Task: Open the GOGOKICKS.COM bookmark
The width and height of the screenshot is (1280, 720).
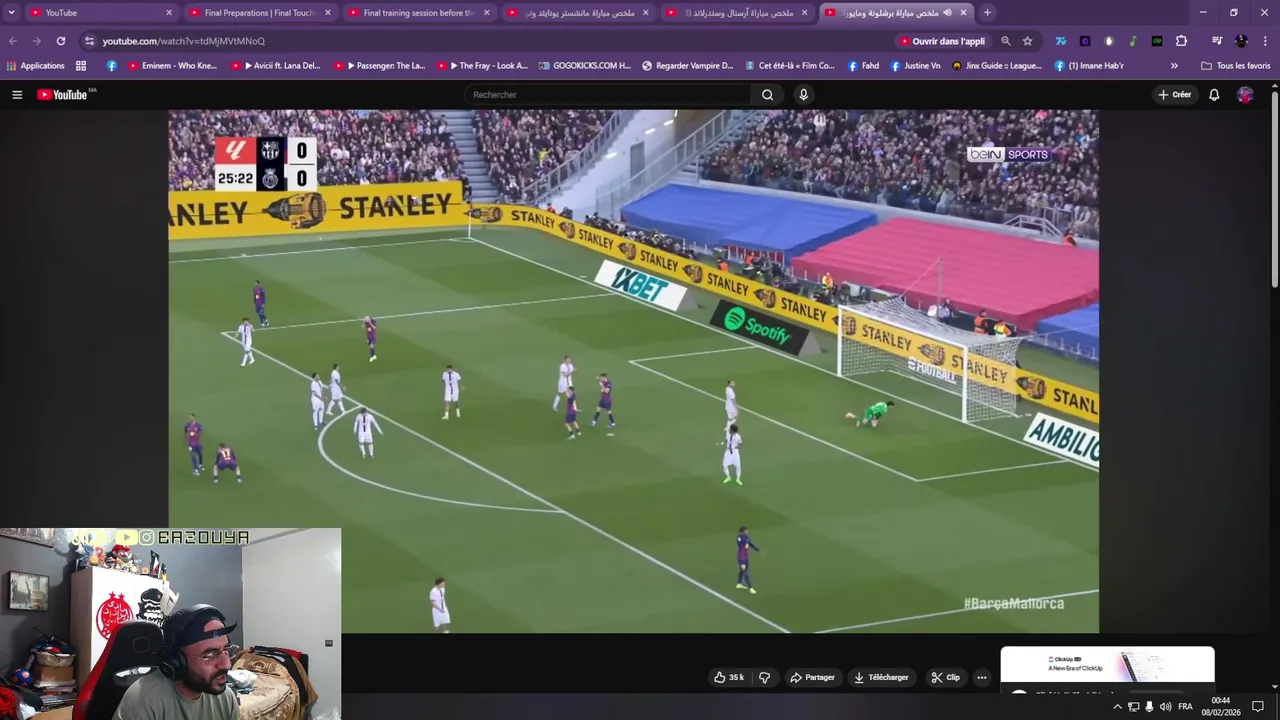Action: tap(585, 66)
